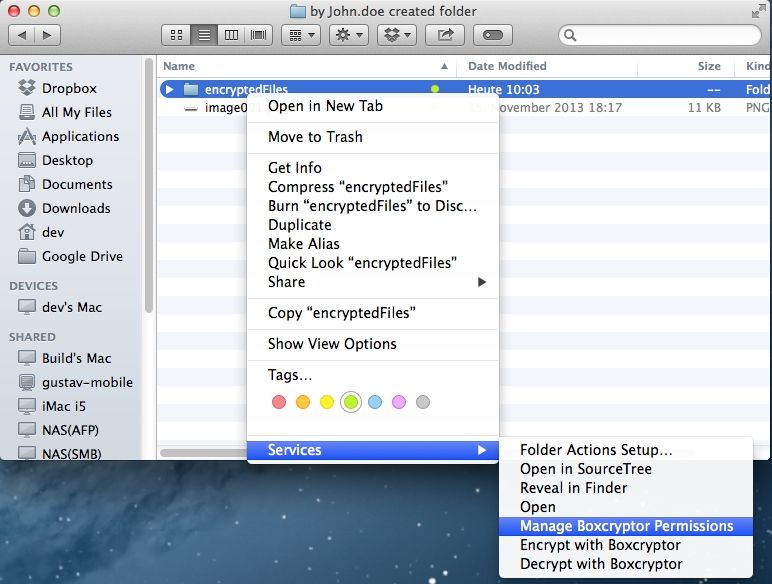Sort by the Date Modified column
The height and width of the screenshot is (584, 772).
click(547, 66)
